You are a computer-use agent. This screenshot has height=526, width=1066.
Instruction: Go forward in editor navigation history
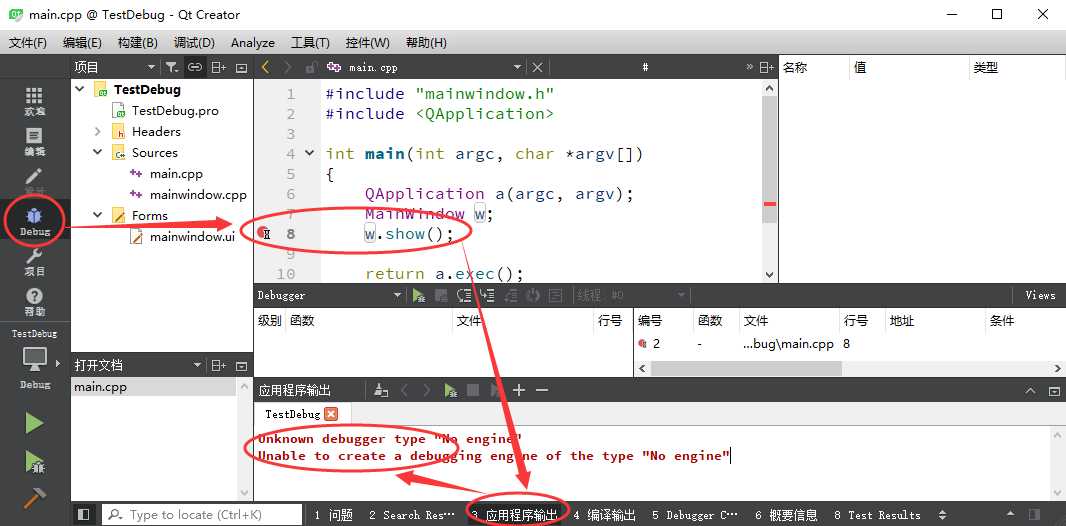(x=288, y=67)
